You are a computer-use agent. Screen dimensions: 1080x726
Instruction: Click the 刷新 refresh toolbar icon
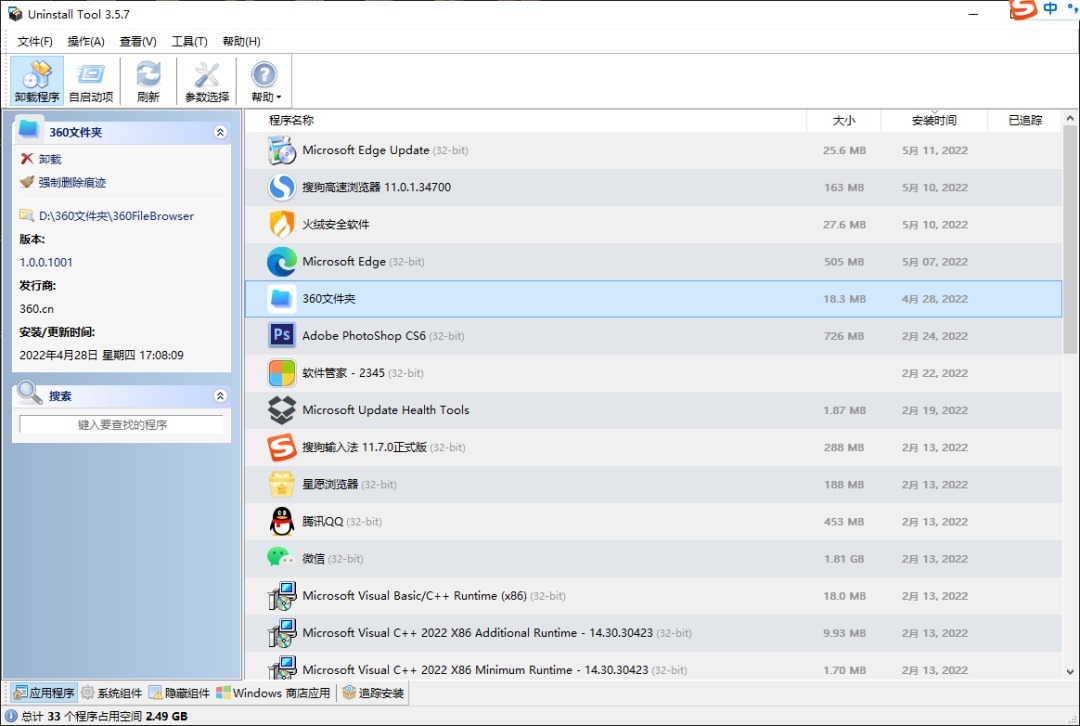tap(148, 81)
